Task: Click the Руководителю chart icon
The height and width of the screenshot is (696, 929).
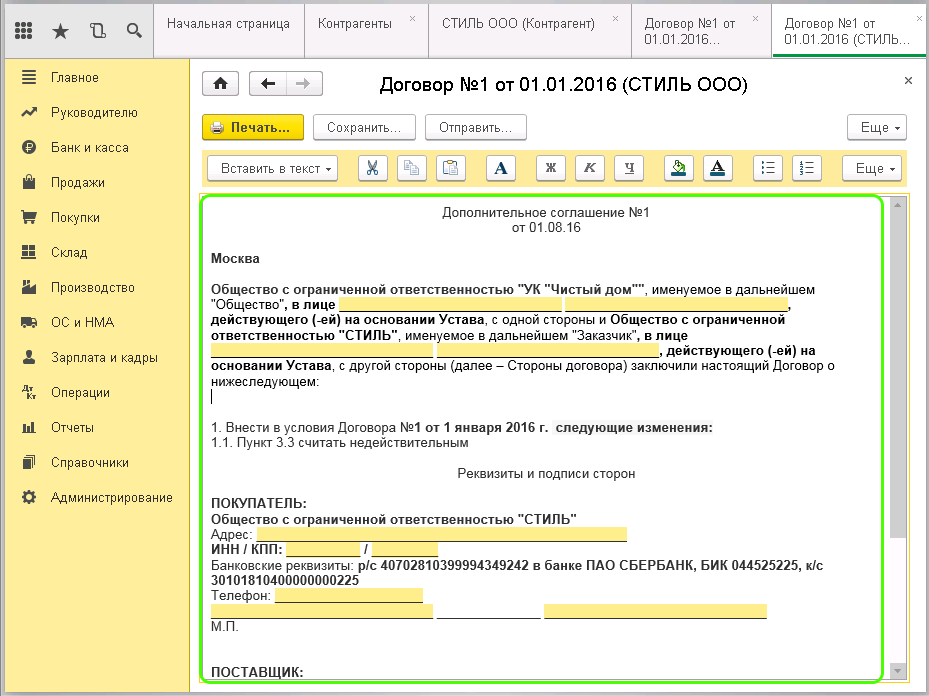Action: [x=28, y=112]
